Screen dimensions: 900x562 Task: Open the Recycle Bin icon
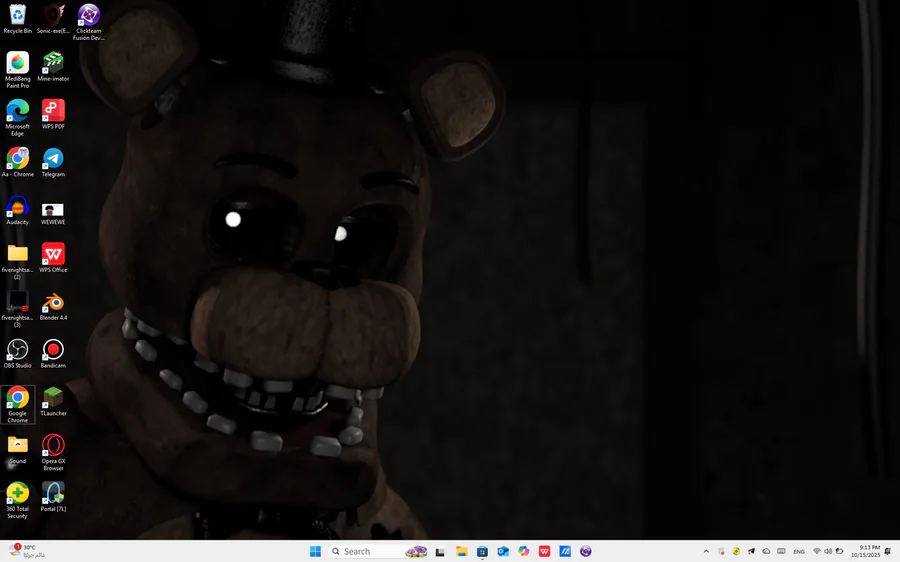point(17,19)
